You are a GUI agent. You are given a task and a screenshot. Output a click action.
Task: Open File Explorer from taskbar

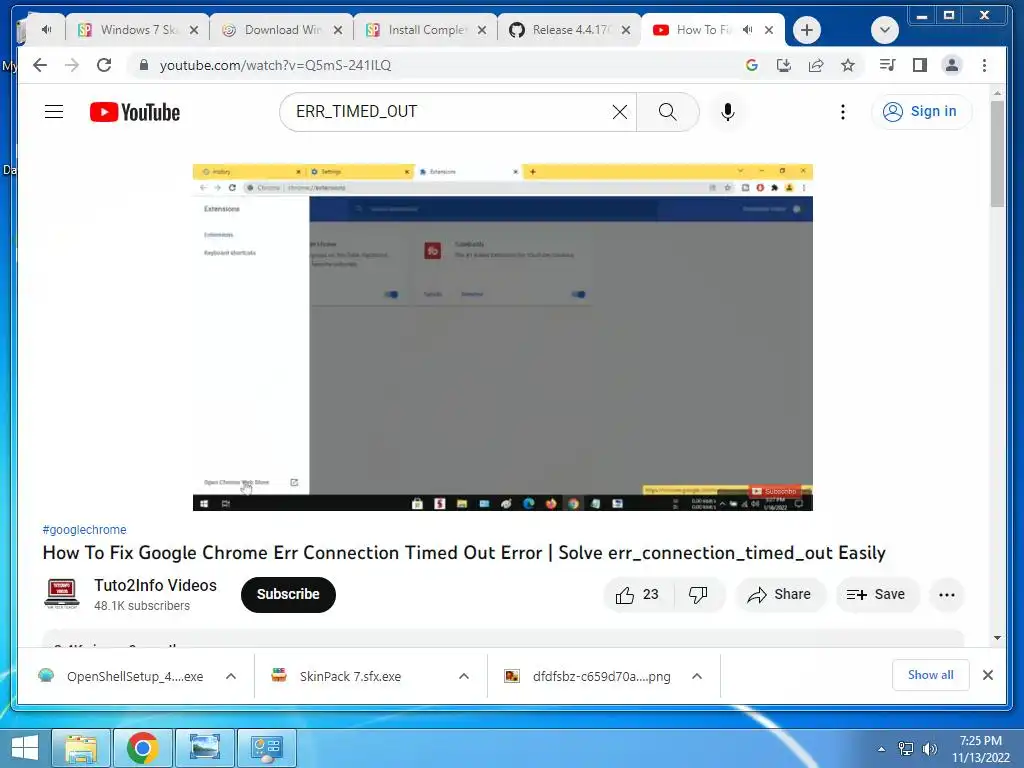(82, 748)
